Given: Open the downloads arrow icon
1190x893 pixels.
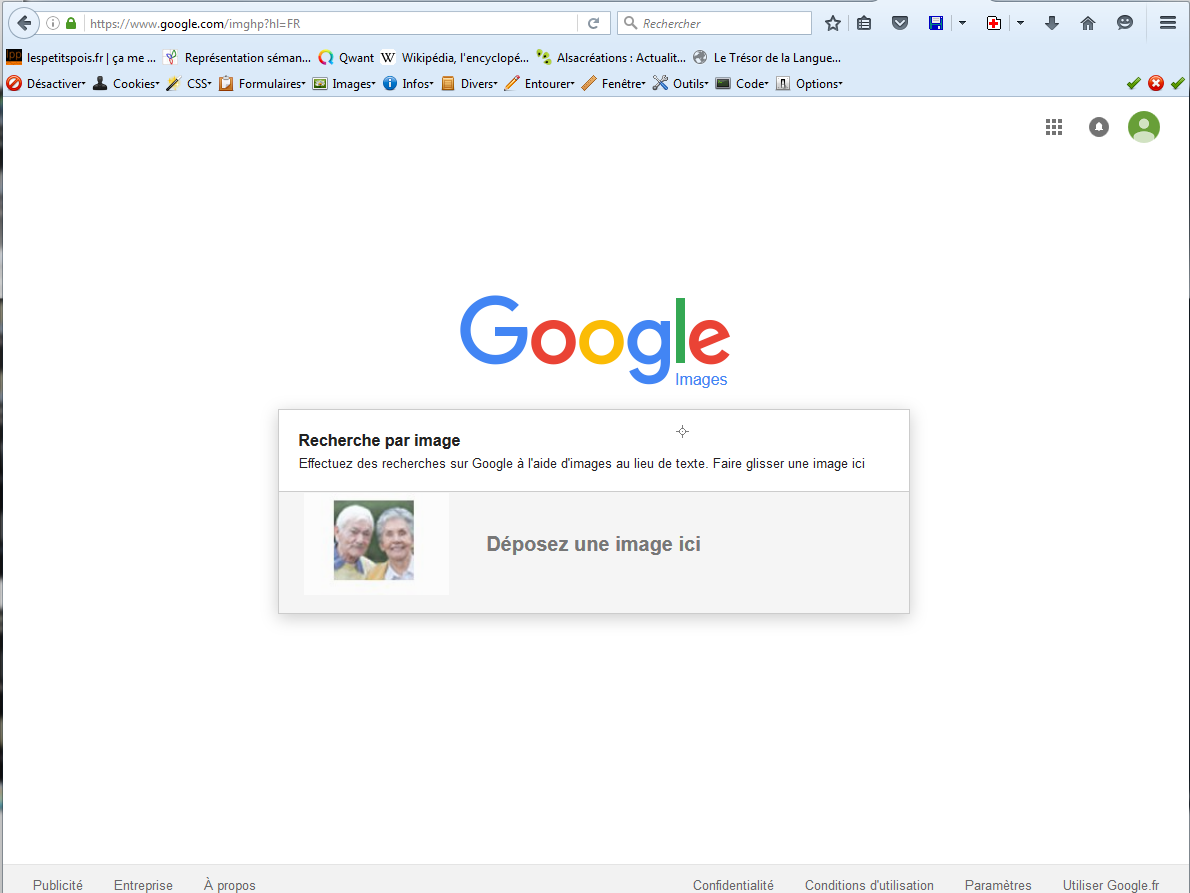Looking at the screenshot, I should (1051, 23).
